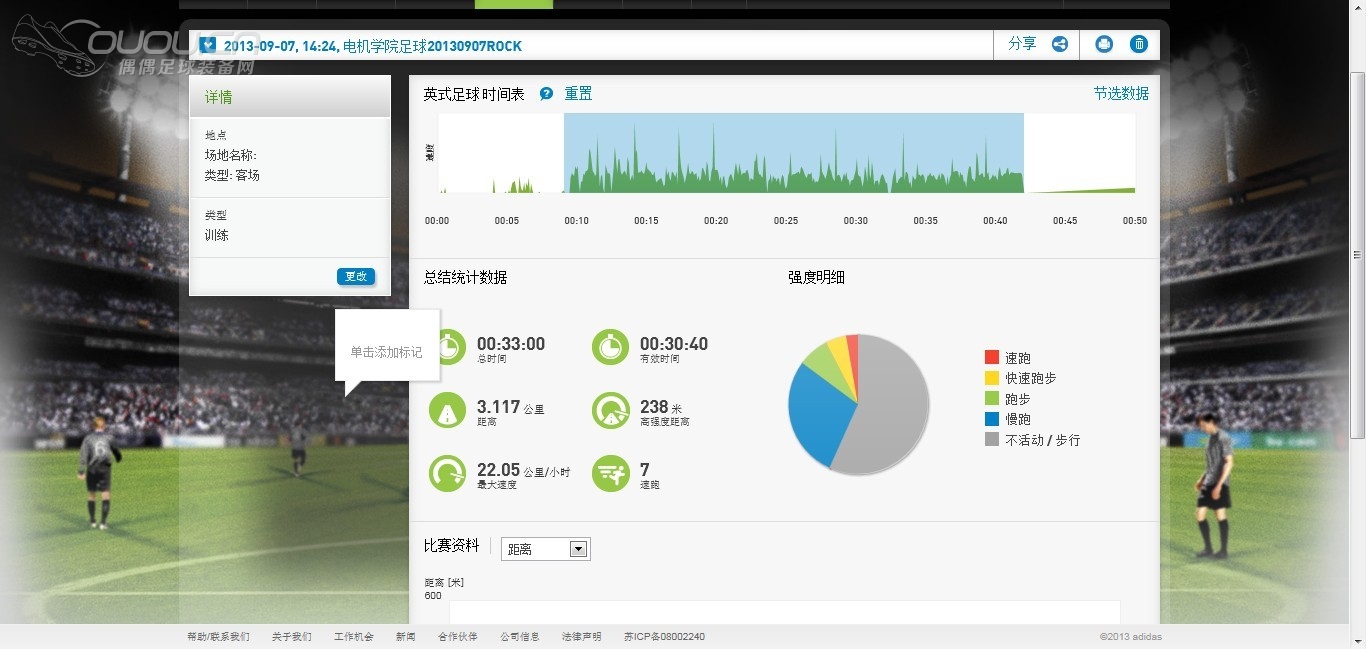The width and height of the screenshot is (1366, 649).
Task: Click the max speed gauge icon
Action: pos(448,473)
